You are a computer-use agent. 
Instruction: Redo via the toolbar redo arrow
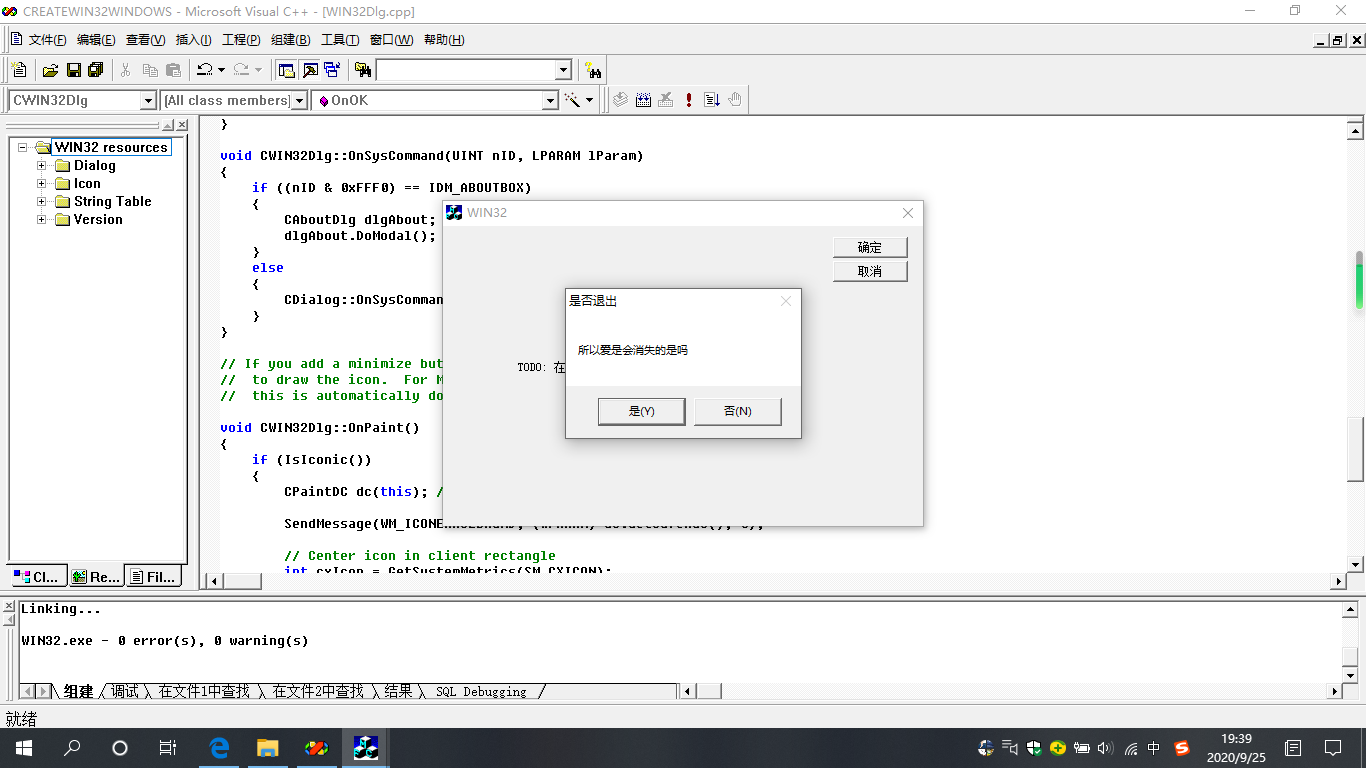pos(241,70)
